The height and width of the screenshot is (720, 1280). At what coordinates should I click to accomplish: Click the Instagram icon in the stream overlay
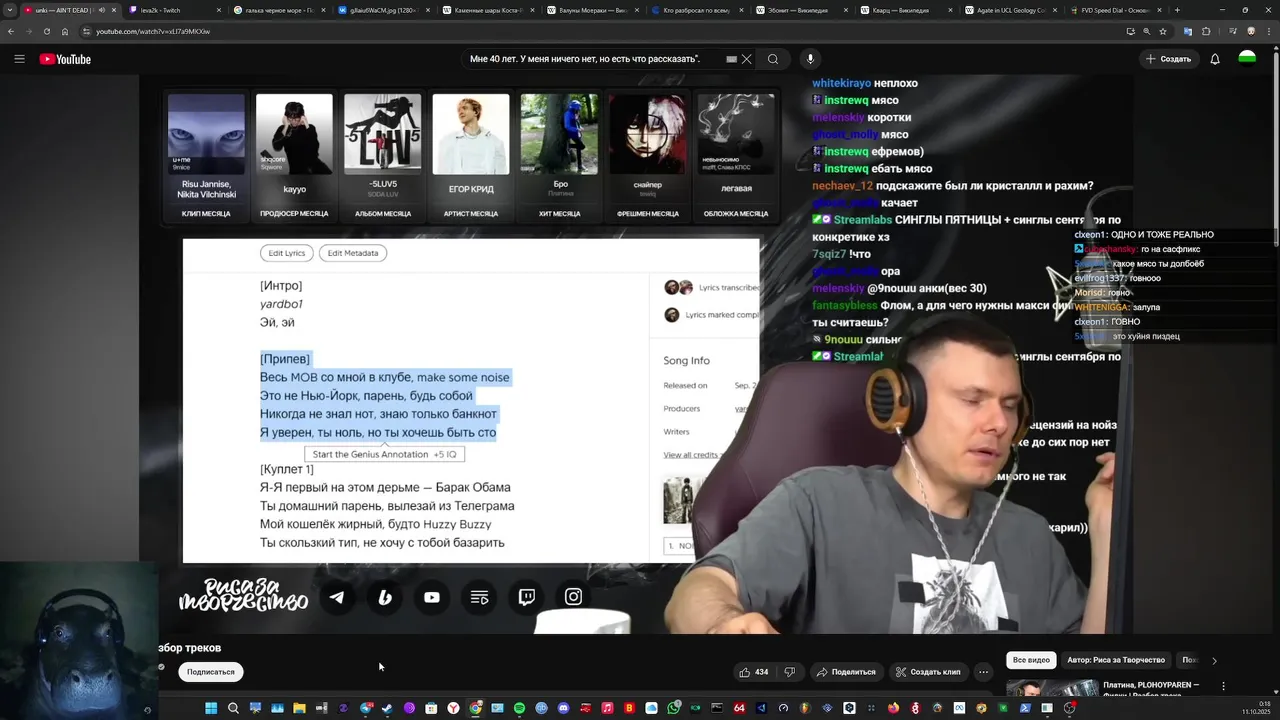coord(574,597)
